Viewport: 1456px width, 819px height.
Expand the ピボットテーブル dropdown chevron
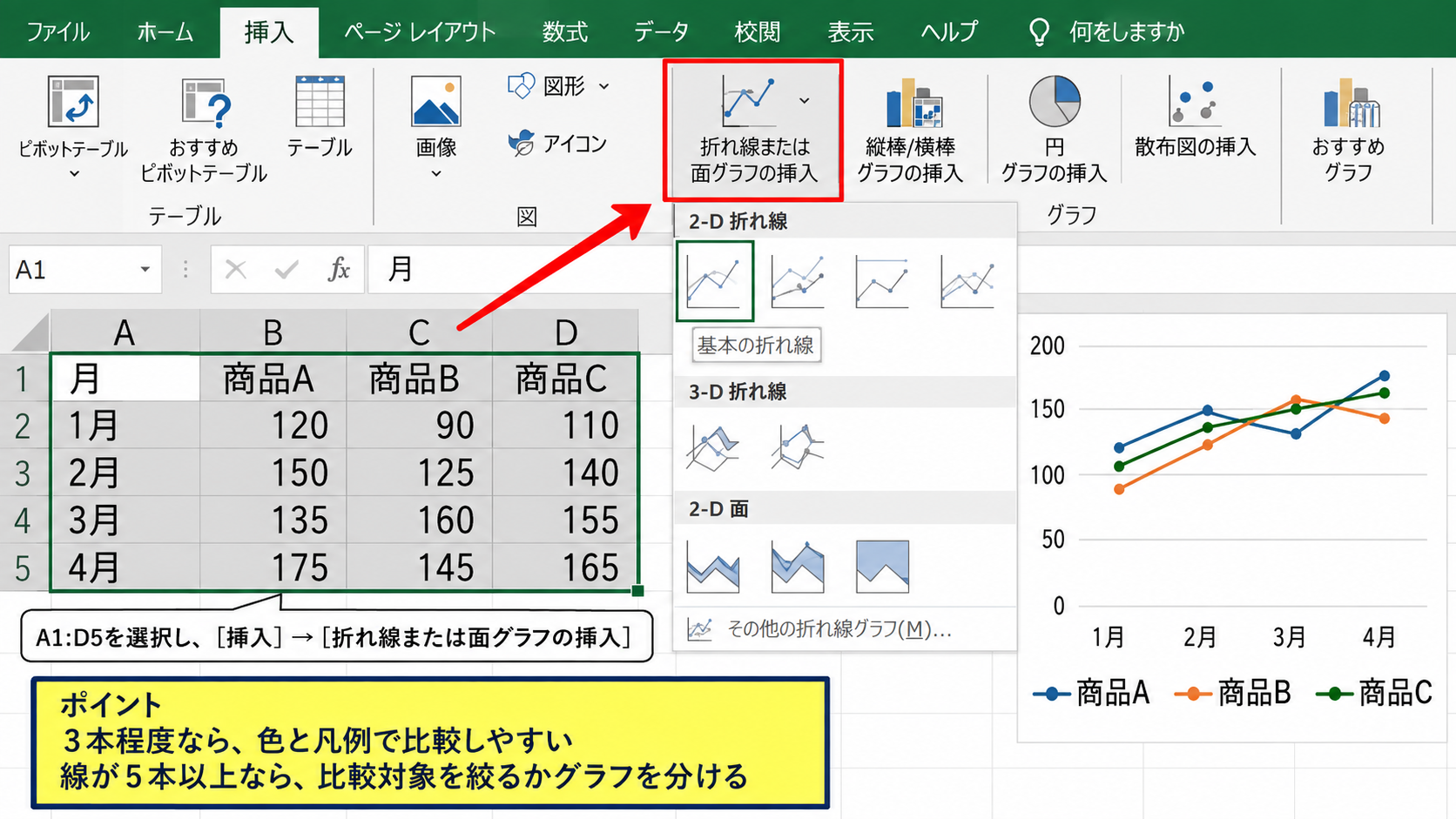click(74, 174)
